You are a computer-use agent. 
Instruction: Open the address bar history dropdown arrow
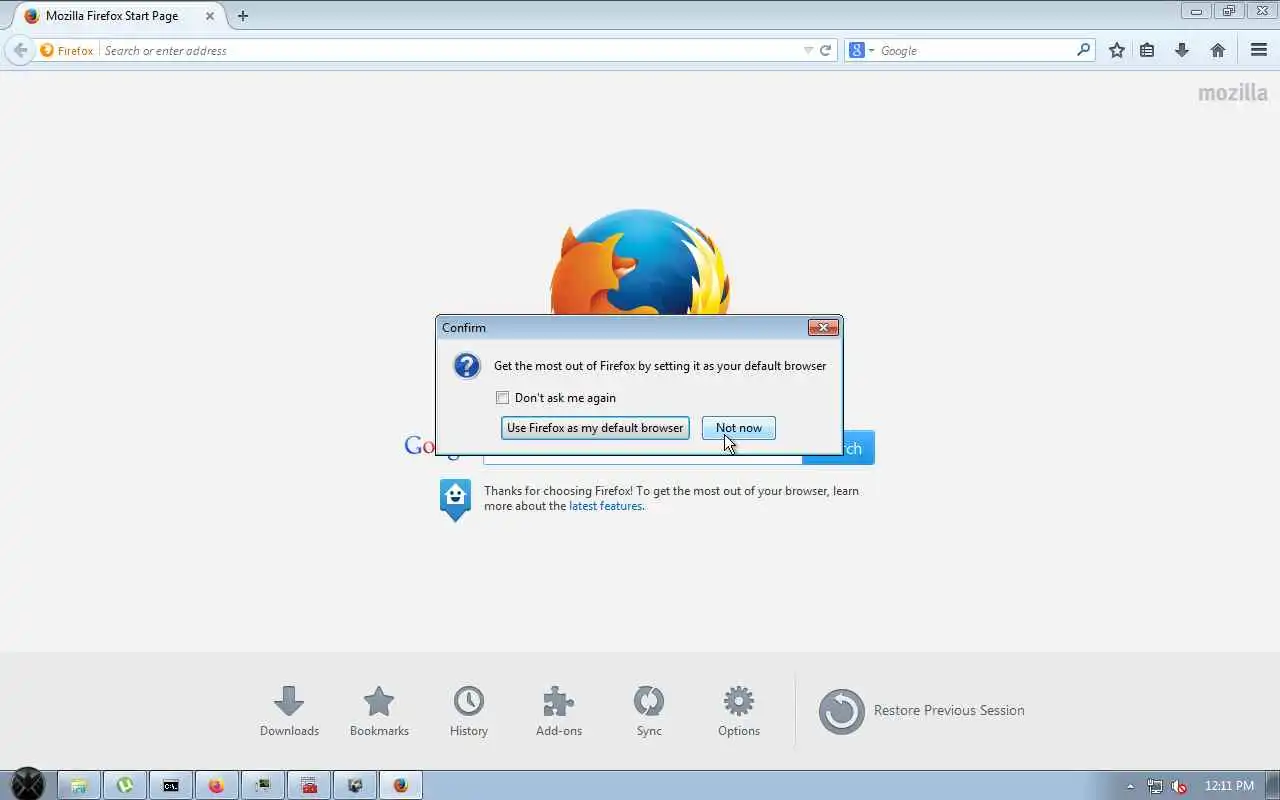click(808, 50)
